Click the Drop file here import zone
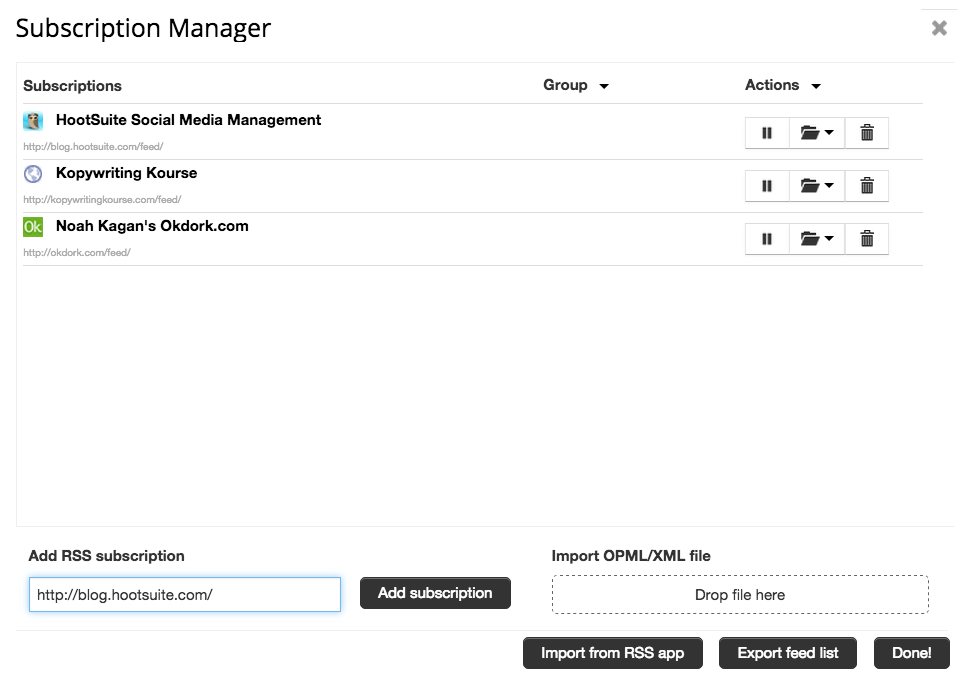This screenshot has width=967, height=697. (740, 595)
